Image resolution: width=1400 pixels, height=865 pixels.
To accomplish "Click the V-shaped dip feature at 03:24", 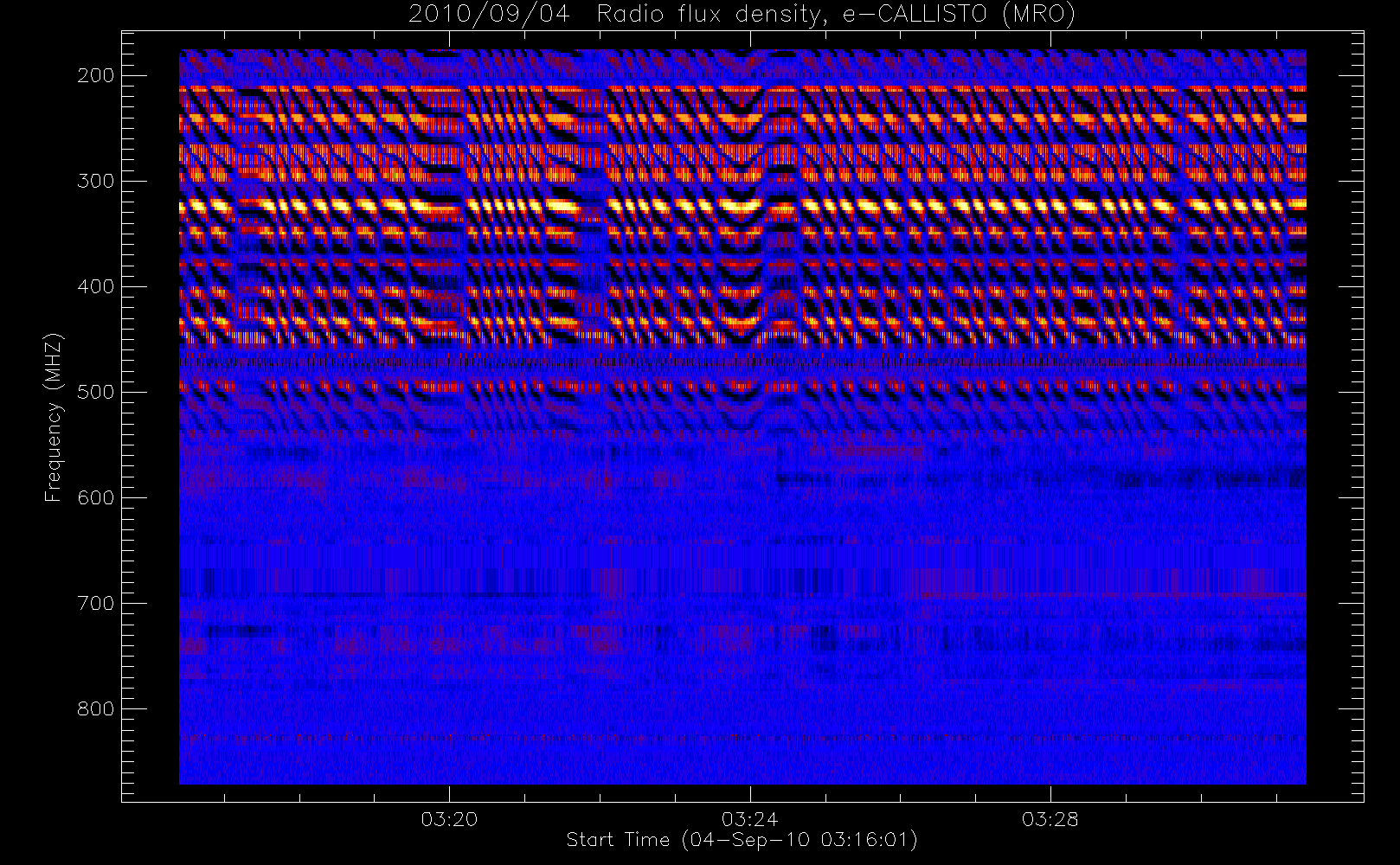I will tap(742, 208).
